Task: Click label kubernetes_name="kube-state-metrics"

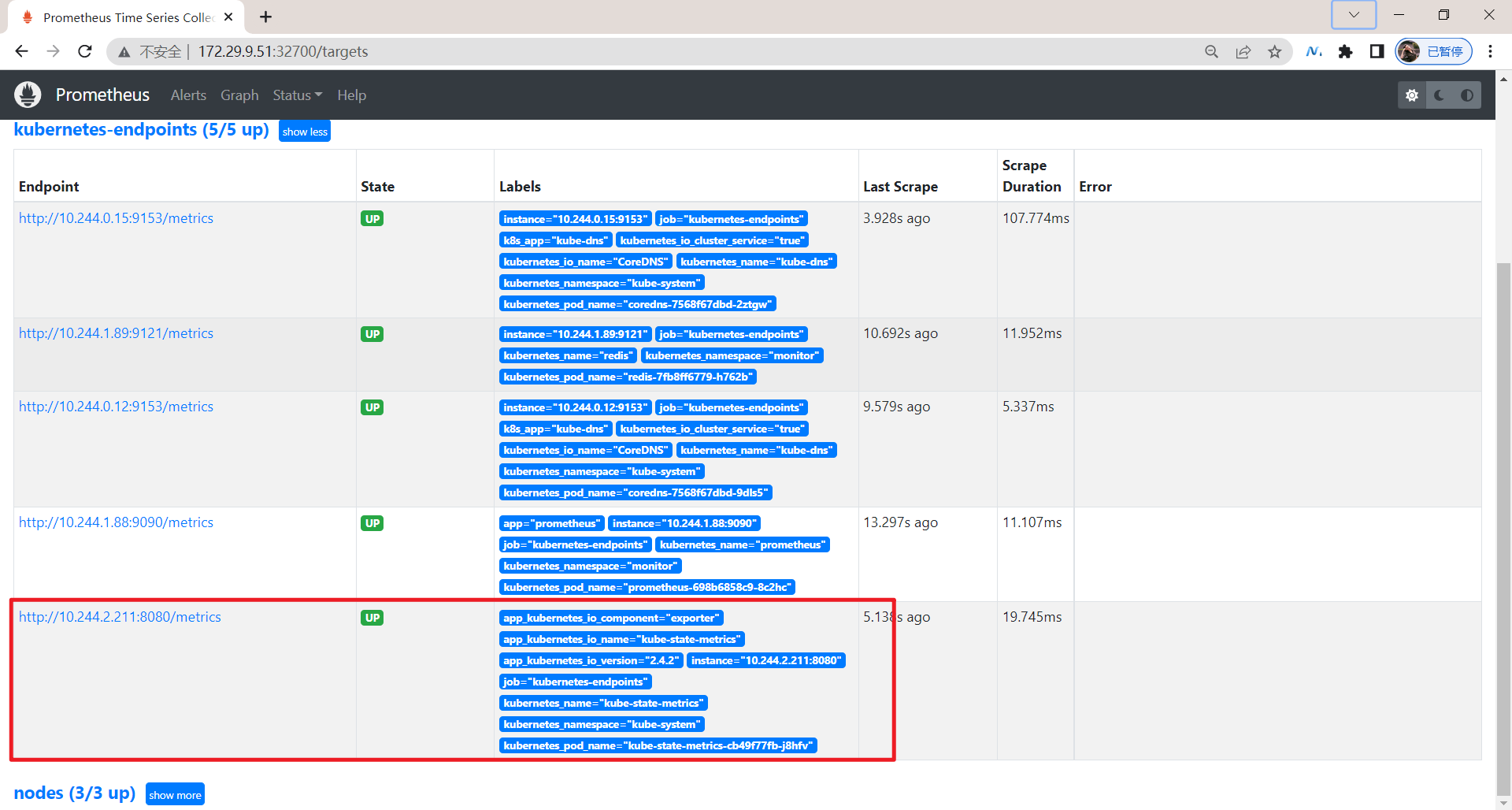Action: (603, 703)
